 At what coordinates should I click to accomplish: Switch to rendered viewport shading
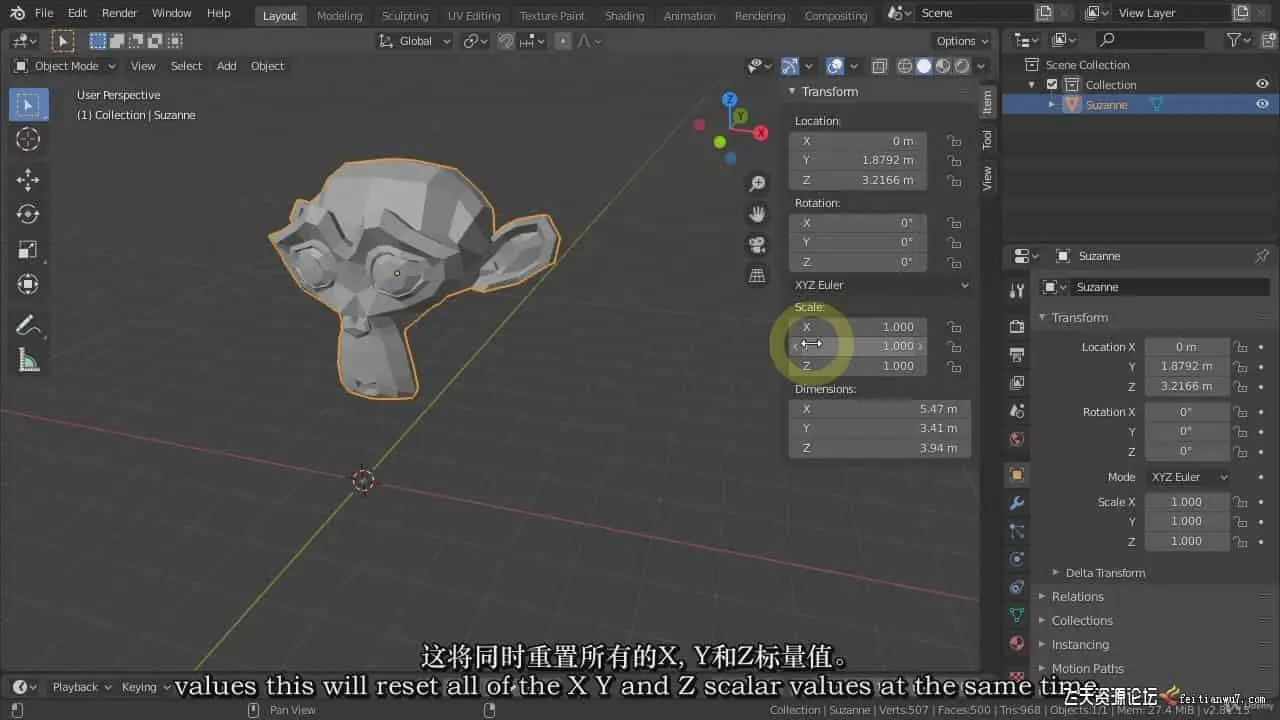[962, 66]
